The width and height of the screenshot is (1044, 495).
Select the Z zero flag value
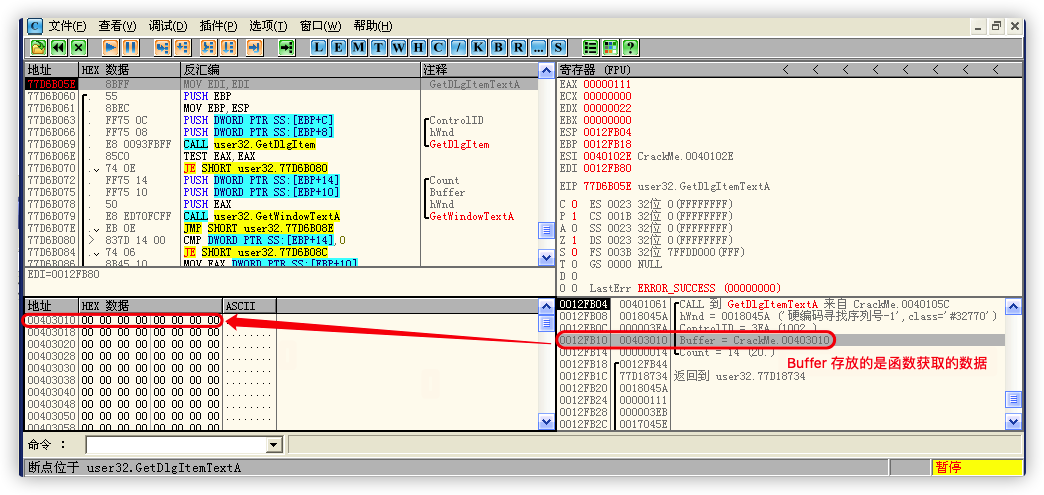coord(572,240)
